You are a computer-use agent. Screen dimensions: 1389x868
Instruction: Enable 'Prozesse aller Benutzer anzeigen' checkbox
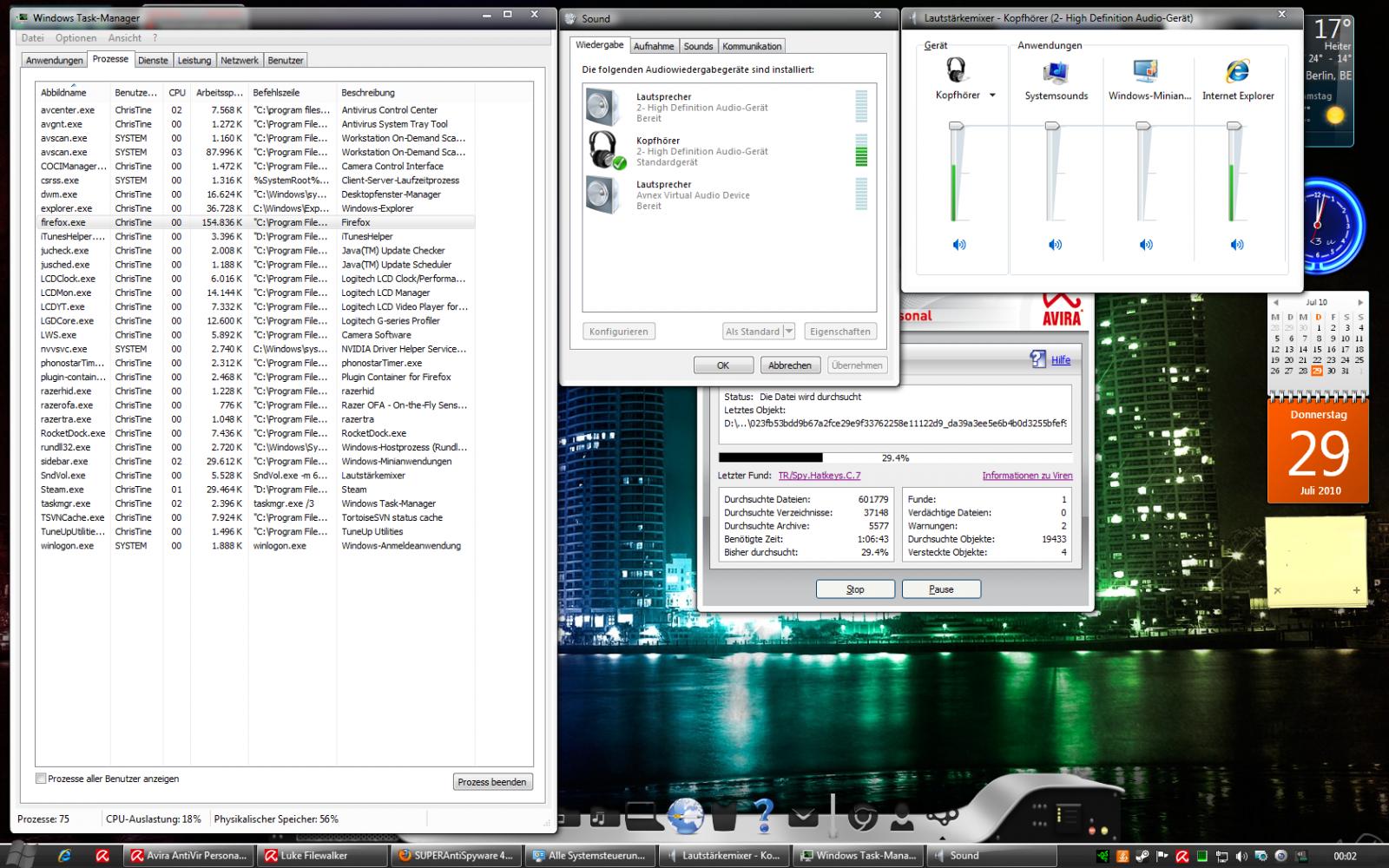click(41, 779)
